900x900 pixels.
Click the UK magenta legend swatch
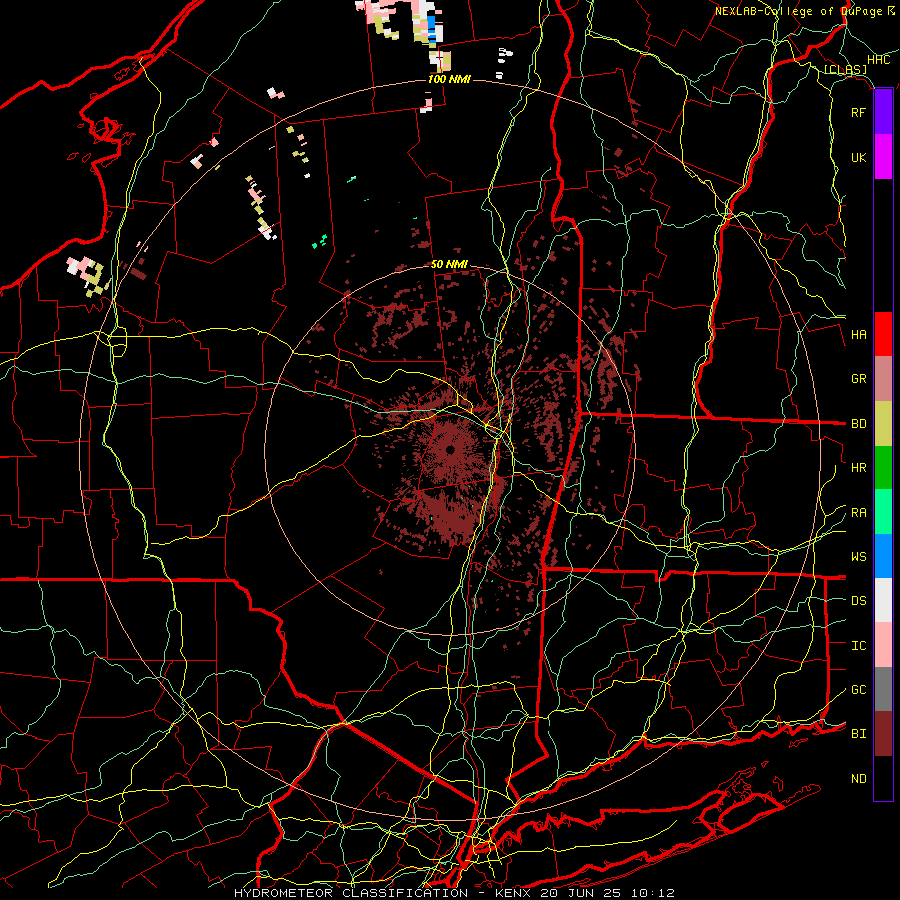[883, 157]
